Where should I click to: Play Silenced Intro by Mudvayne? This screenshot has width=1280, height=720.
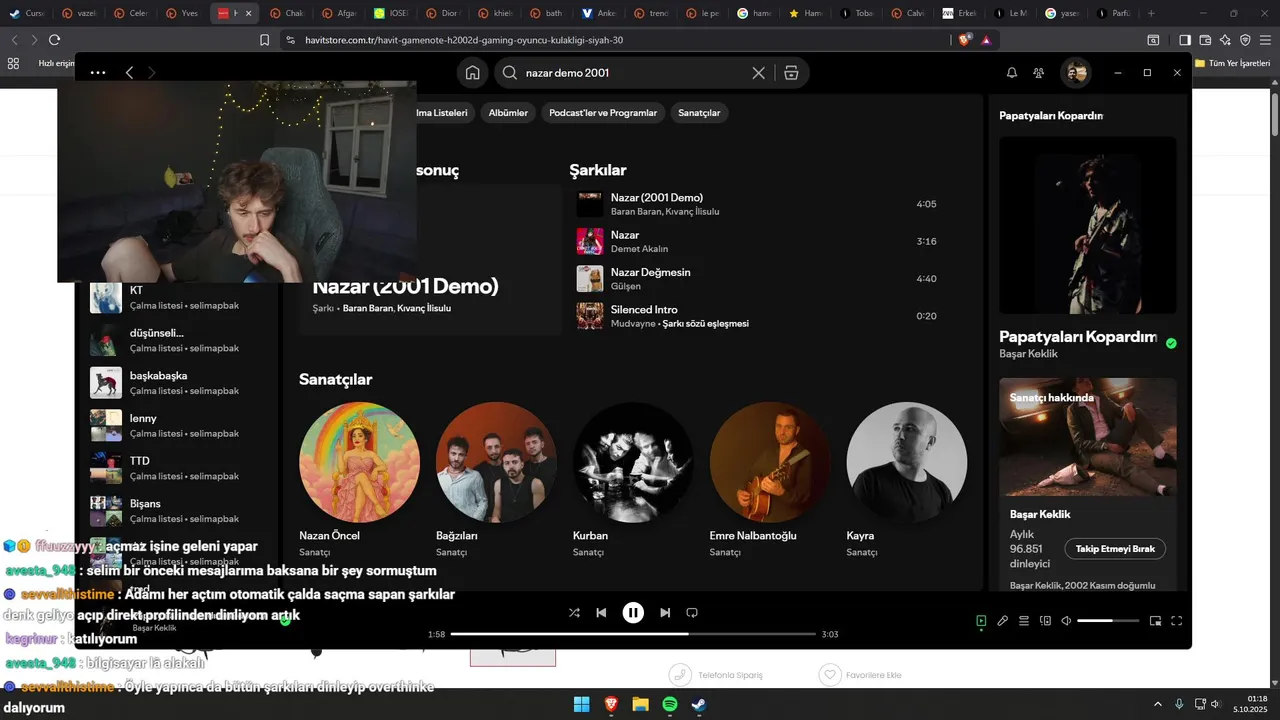click(757, 316)
